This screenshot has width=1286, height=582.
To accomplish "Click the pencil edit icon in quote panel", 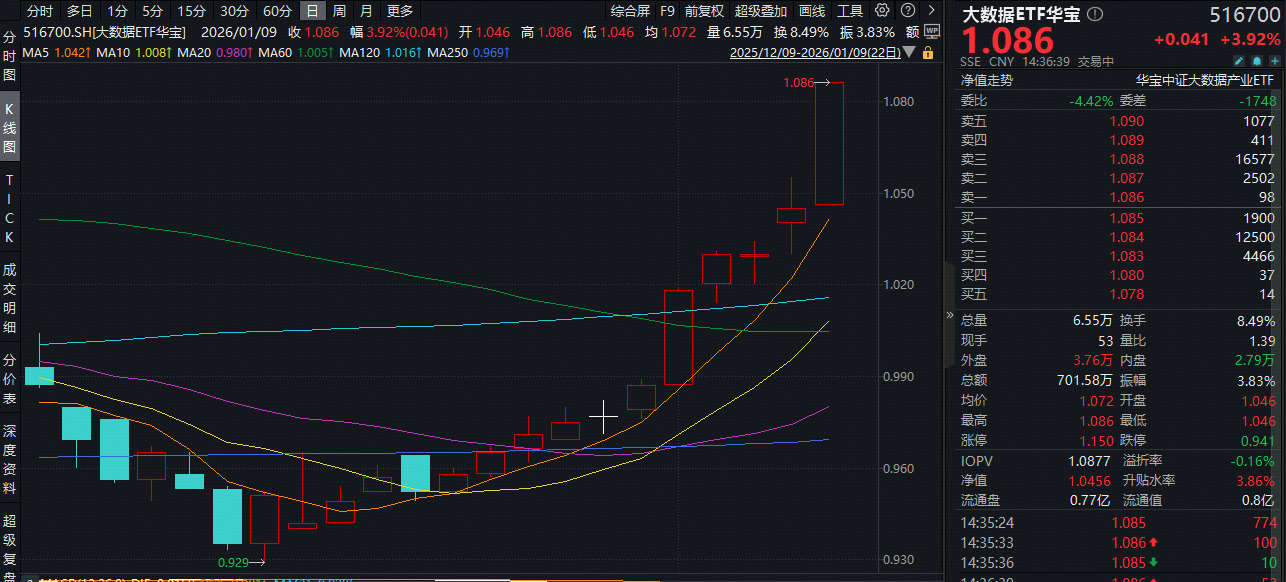I will point(1239,62).
